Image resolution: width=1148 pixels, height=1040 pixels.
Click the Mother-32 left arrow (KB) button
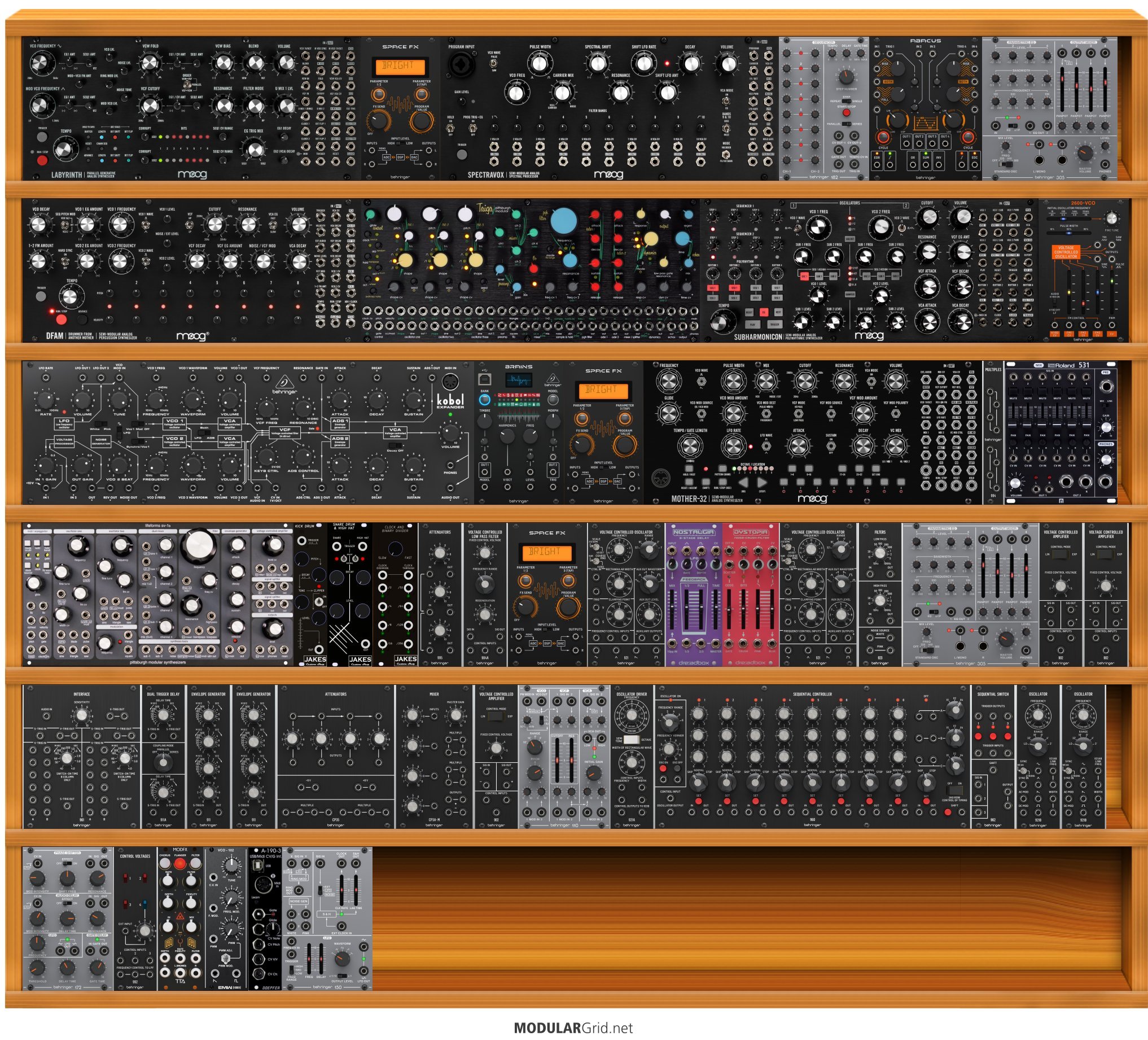pyautogui.click(x=744, y=482)
